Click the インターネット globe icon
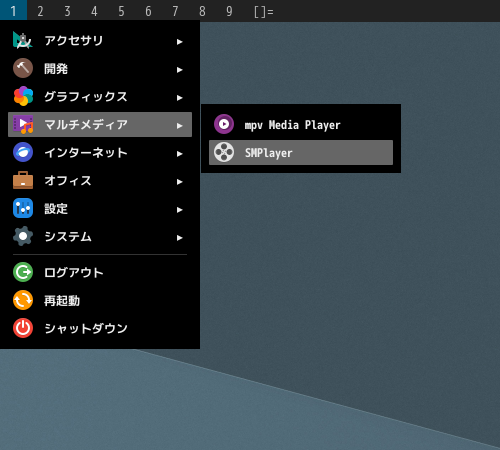 click(x=23, y=152)
